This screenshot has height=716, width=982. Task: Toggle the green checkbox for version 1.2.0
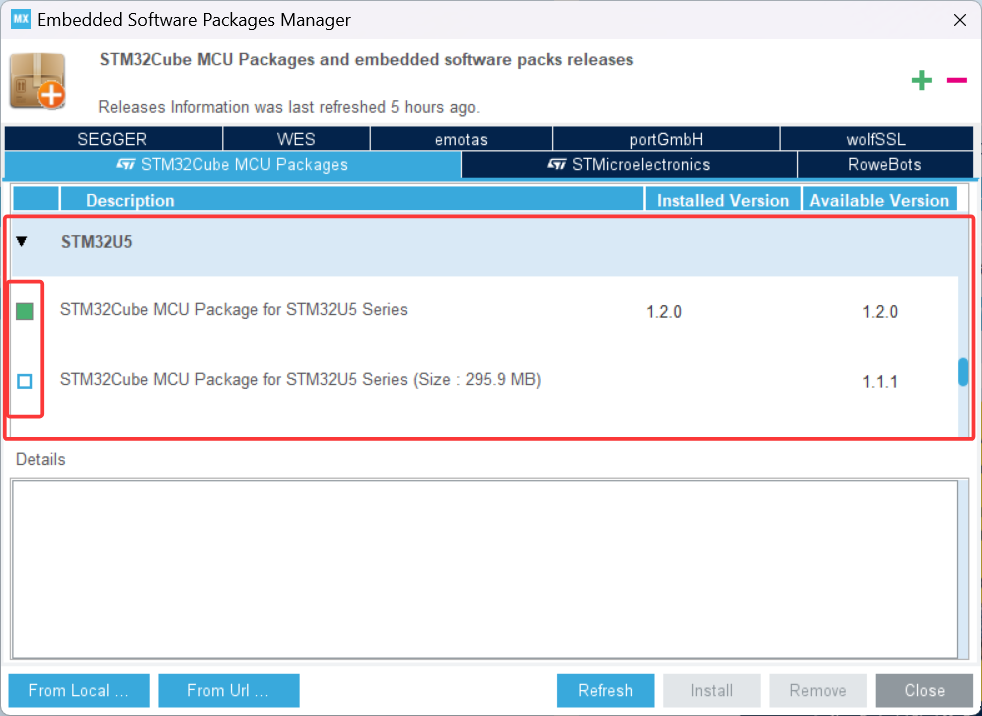tap(24, 311)
